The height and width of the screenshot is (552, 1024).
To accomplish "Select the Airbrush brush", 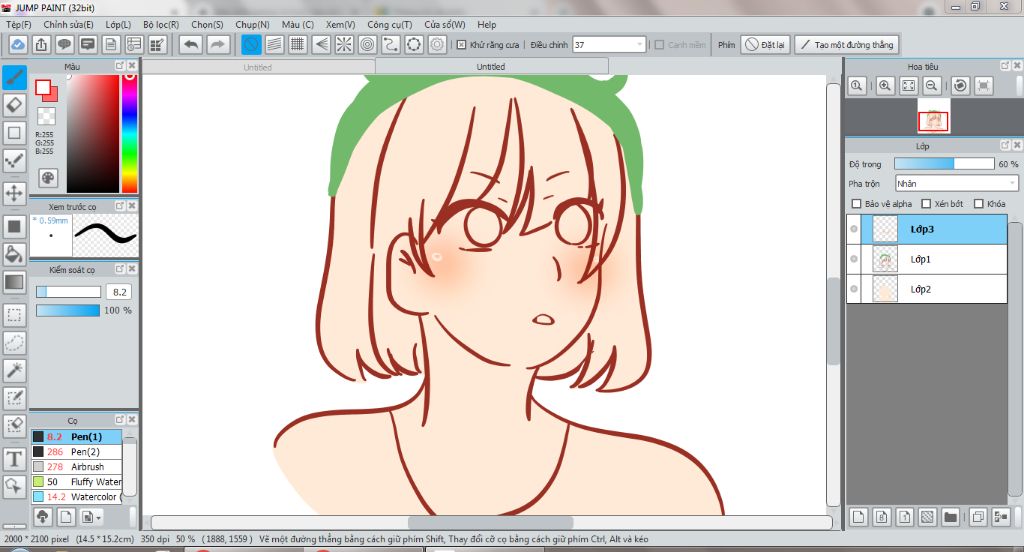I will (76, 466).
